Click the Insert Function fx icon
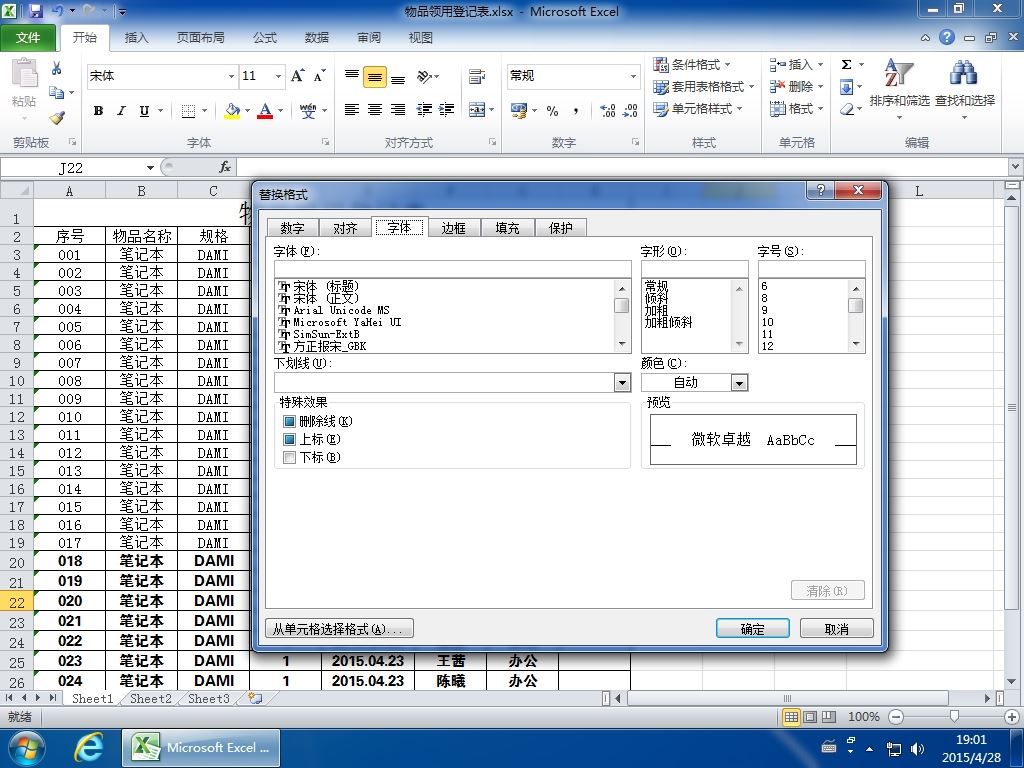Image resolution: width=1024 pixels, height=768 pixels. point(225,167)
